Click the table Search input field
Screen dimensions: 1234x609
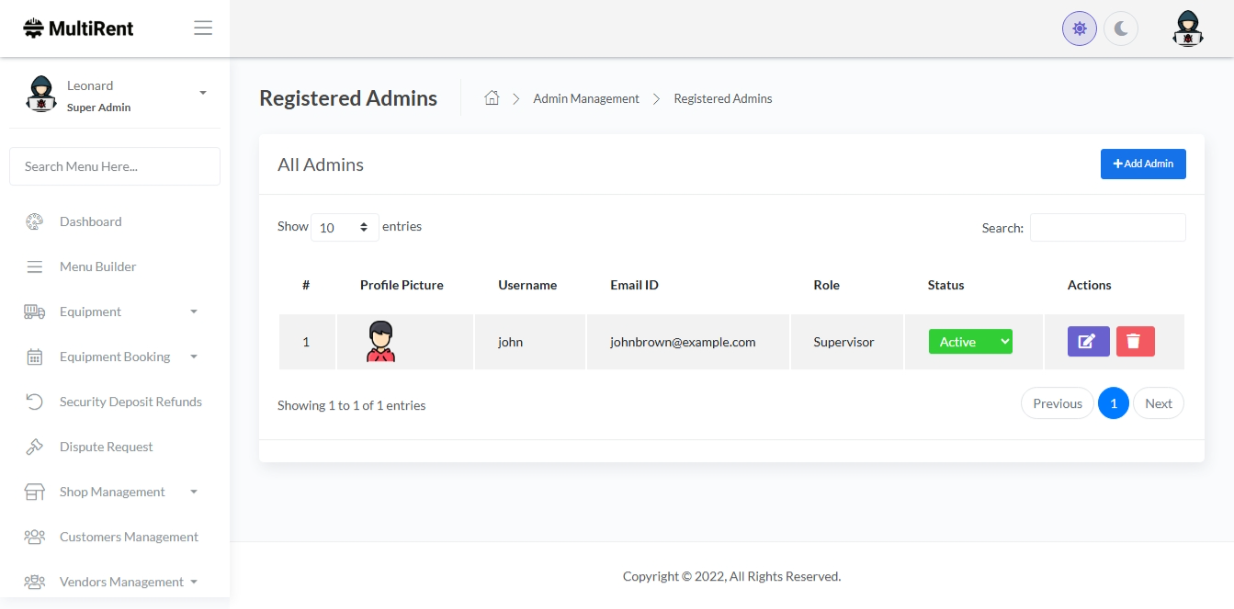pos(1107,228)
